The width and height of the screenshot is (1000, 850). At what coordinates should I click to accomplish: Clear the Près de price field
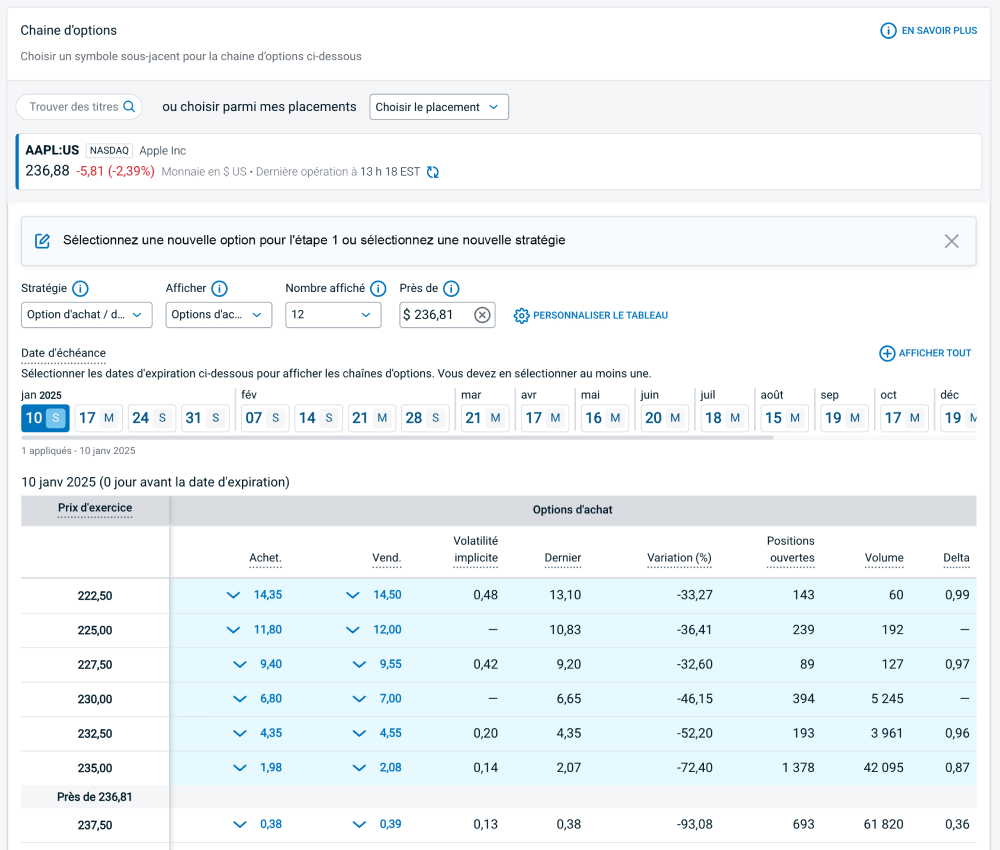pyautogui.click(x=482, y=315)
